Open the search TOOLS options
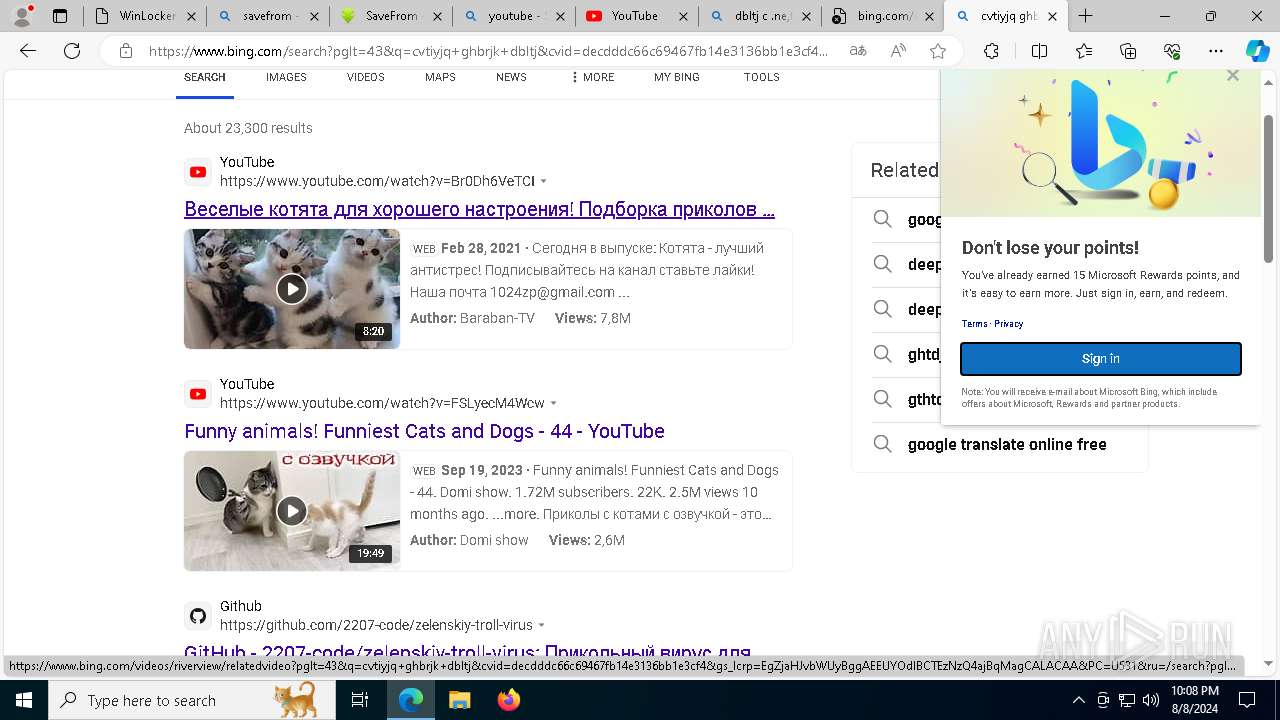 click(x=761, y=77)
